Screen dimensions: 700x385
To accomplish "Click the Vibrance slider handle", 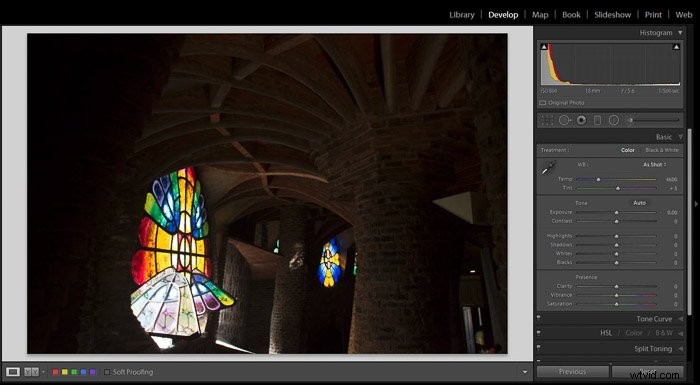I will 617,296.
